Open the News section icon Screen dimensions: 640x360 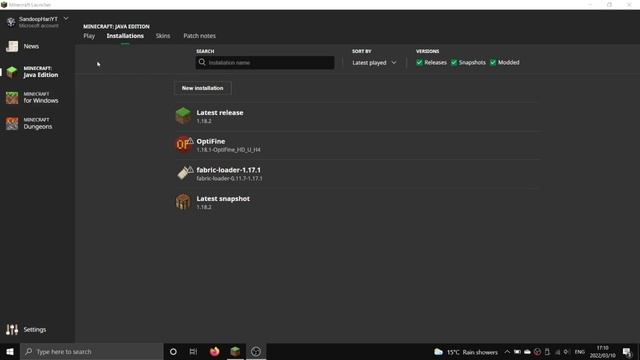(12, 47)
